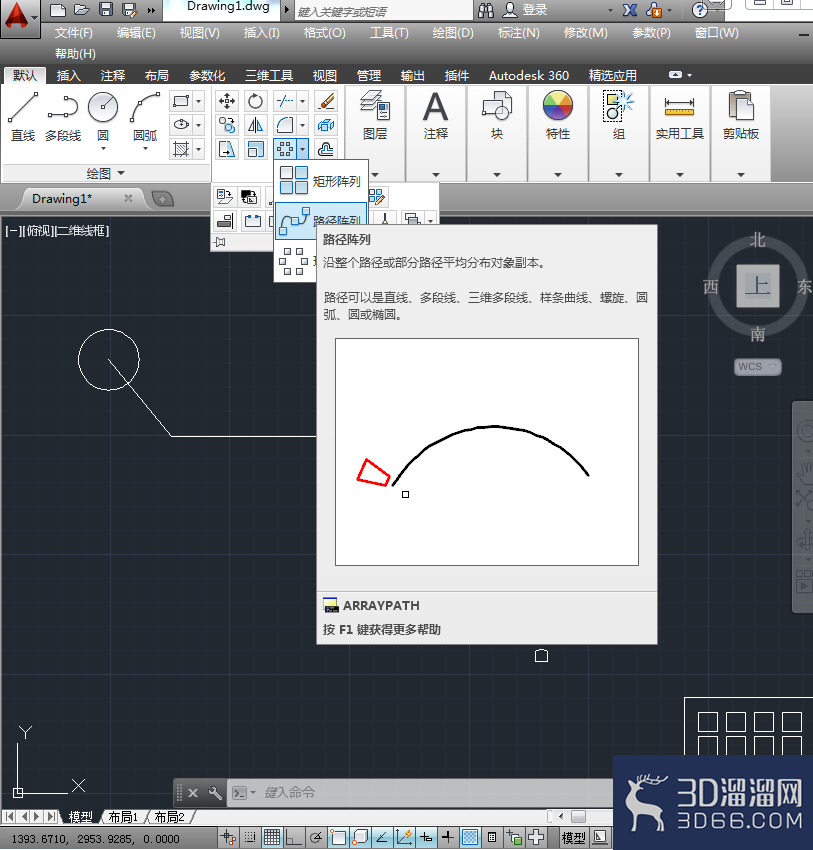Choose Rectangular Array (矩形阵列) option

point(320,181)
